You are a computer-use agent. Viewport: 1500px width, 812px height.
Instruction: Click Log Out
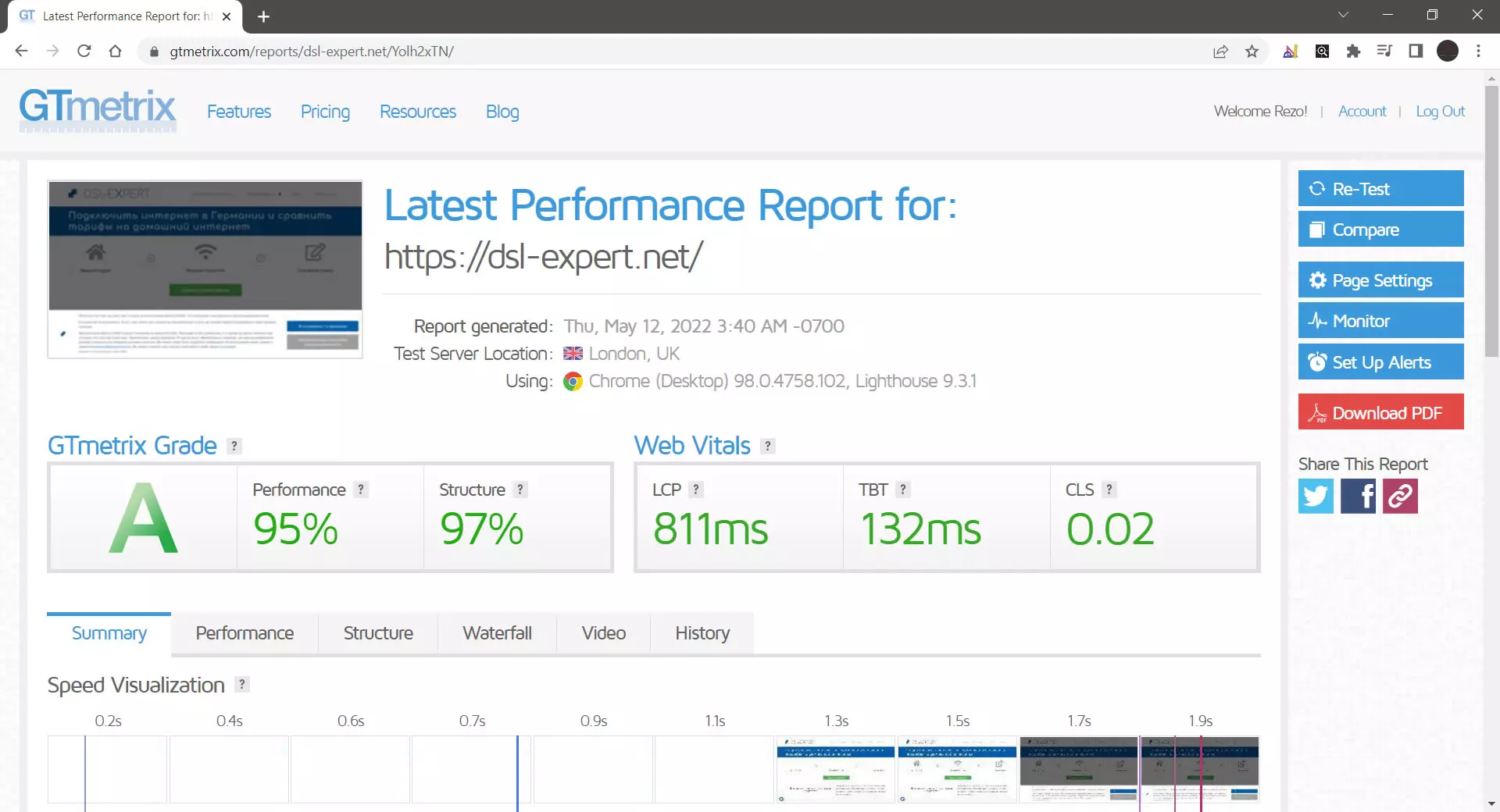1440,111
